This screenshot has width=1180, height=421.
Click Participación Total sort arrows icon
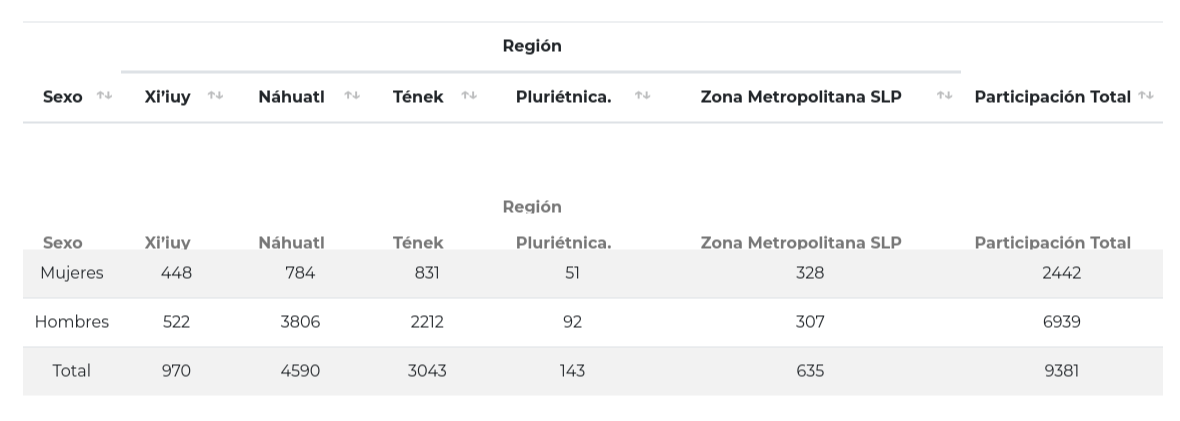pyautogui.click(x=1146, y=96)
